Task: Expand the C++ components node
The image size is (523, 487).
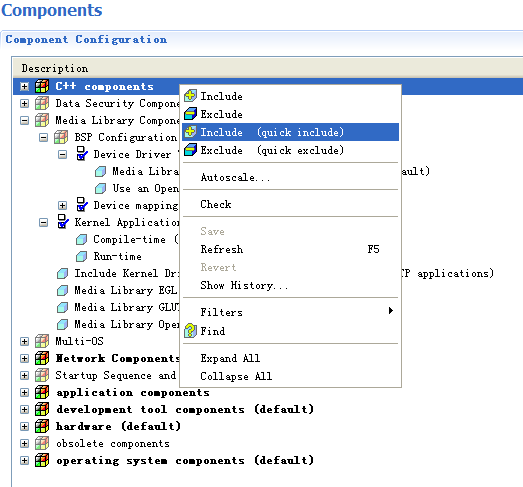Action: (24, 87)
